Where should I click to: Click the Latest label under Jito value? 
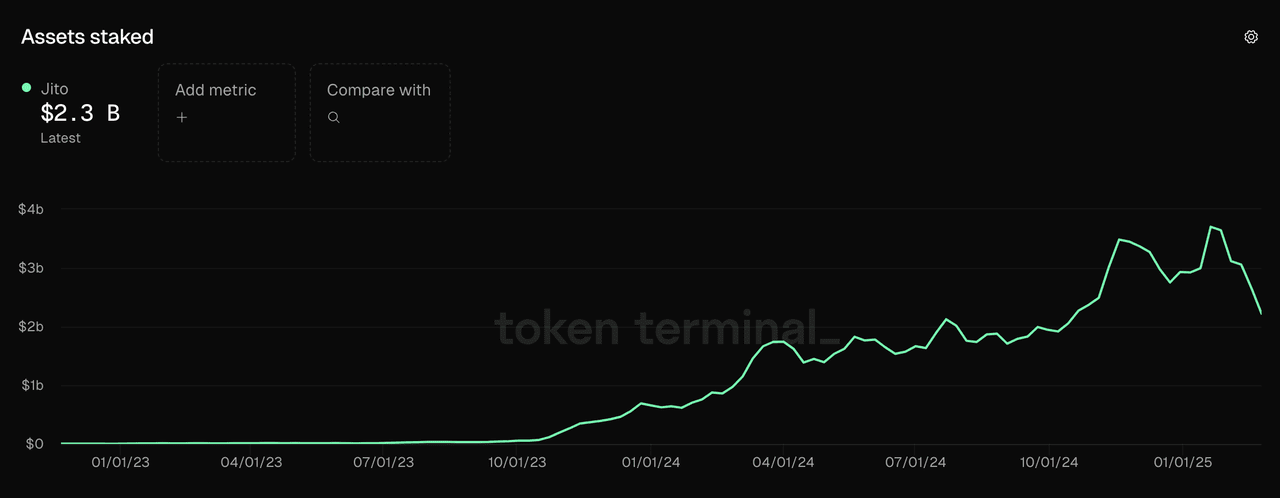(60, 138)
